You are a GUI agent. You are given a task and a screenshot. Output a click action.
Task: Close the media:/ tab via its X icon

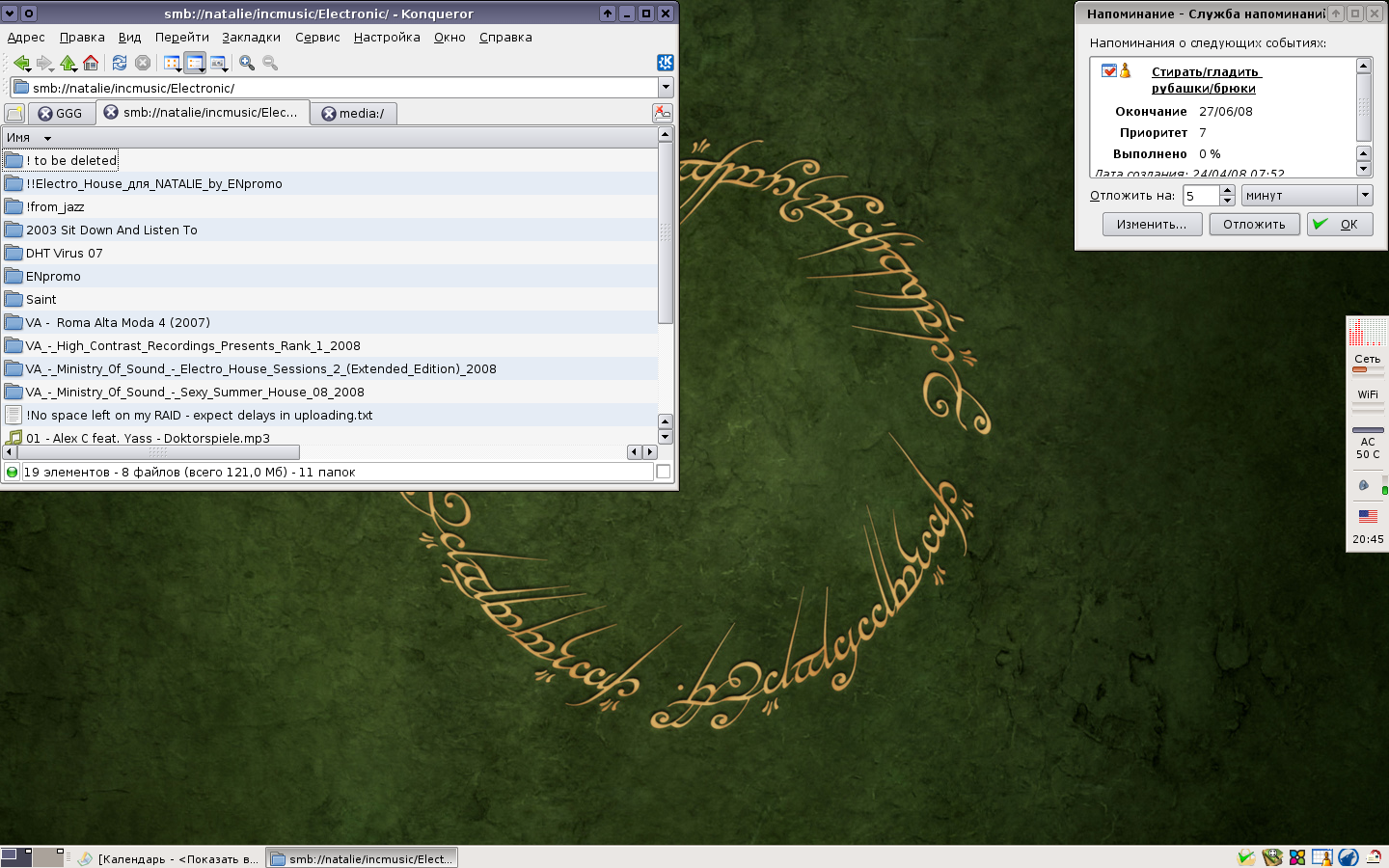coord(329,114)
